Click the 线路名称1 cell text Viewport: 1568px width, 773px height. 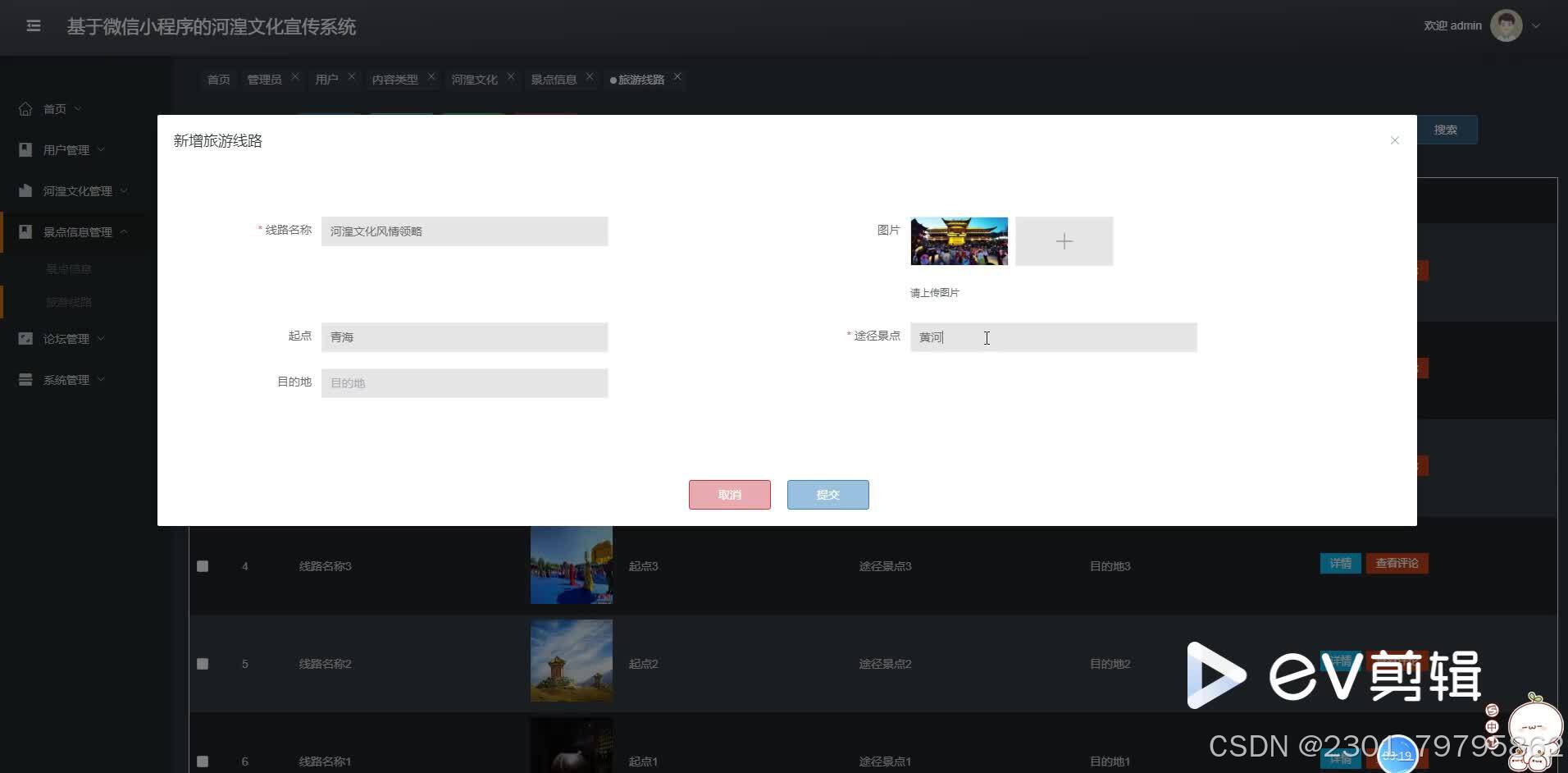[325, 762]
